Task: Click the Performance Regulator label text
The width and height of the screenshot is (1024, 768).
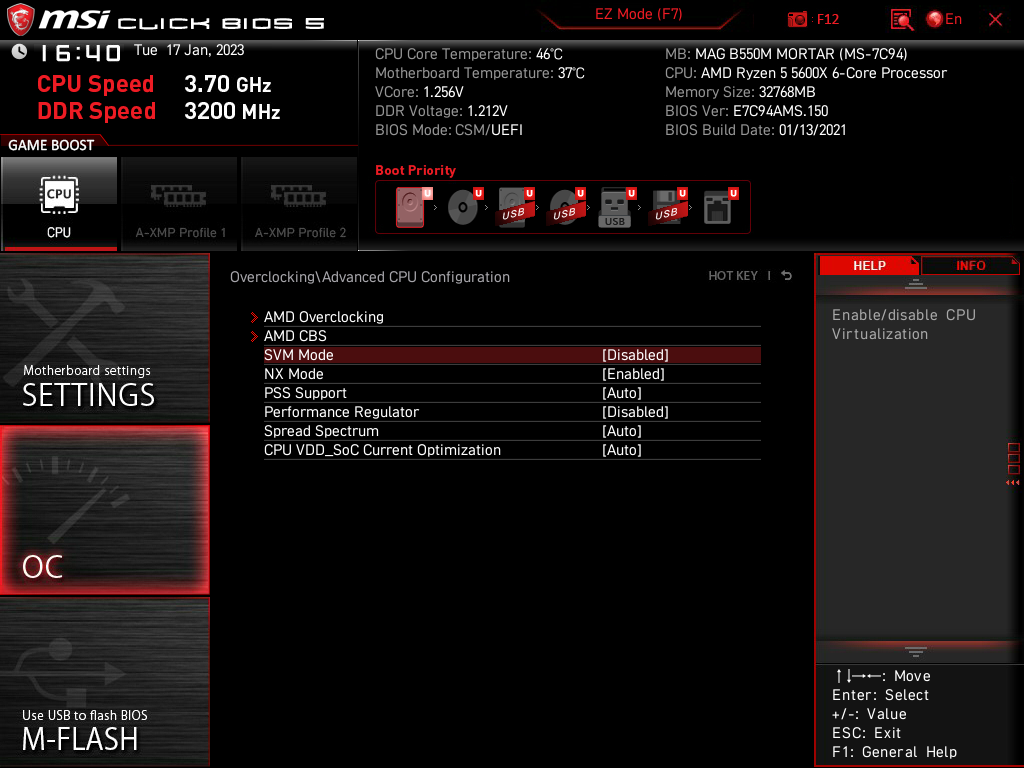Action: (341, 411)
